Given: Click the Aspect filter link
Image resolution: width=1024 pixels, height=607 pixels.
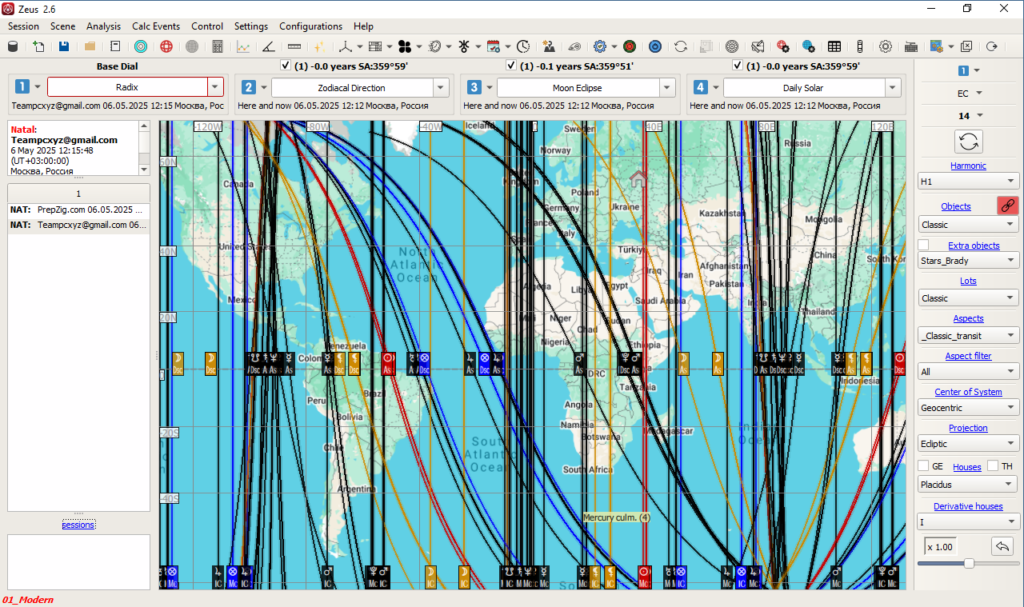Looking at the screenshot, I should [x=967, y=356].
